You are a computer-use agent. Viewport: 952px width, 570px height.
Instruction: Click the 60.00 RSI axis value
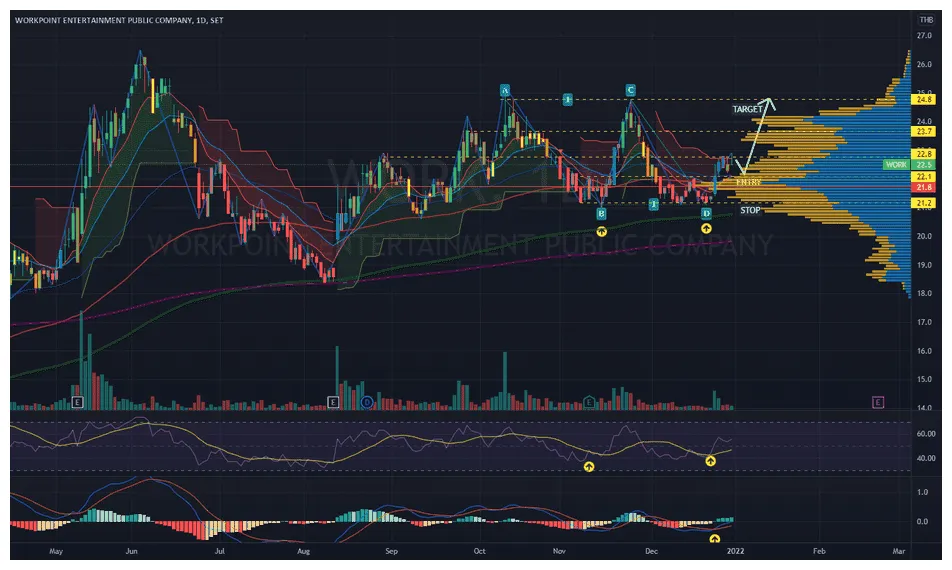[x=926, y=434]
